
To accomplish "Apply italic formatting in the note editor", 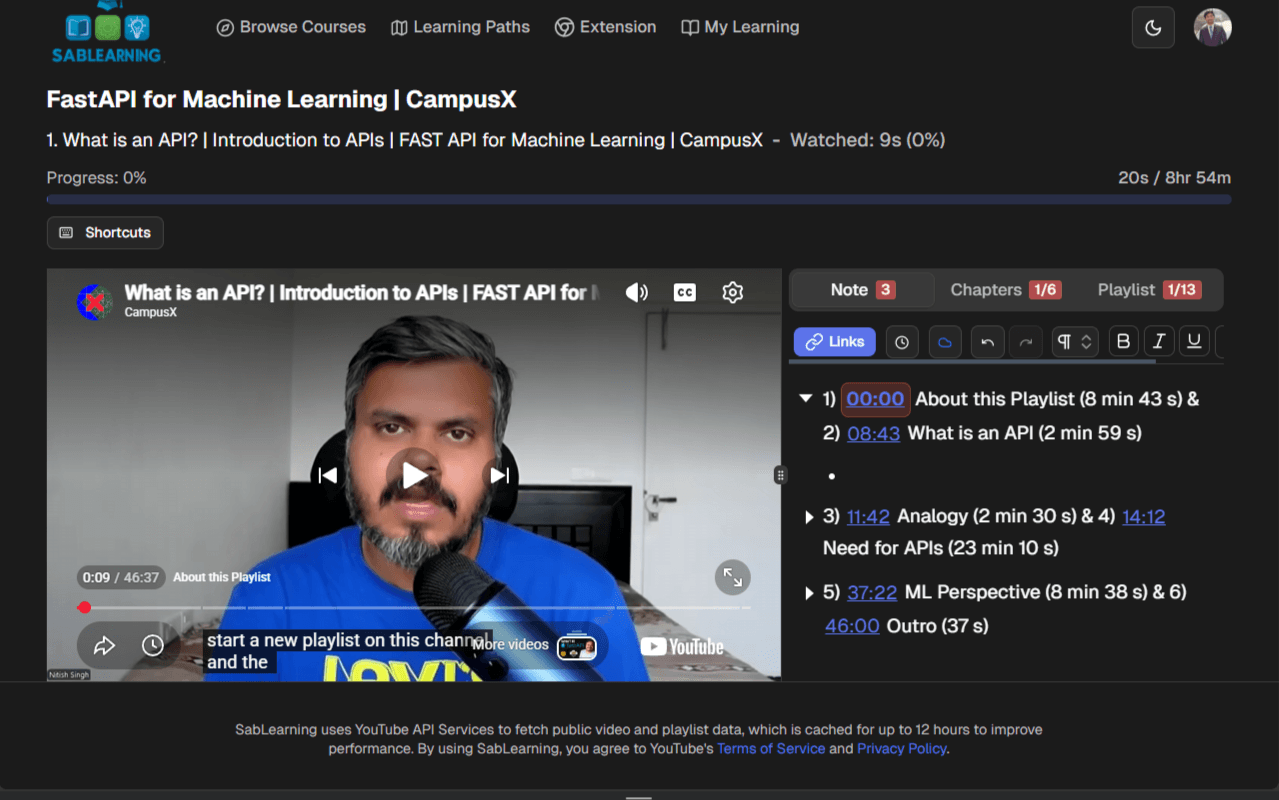I will 1158,341.
